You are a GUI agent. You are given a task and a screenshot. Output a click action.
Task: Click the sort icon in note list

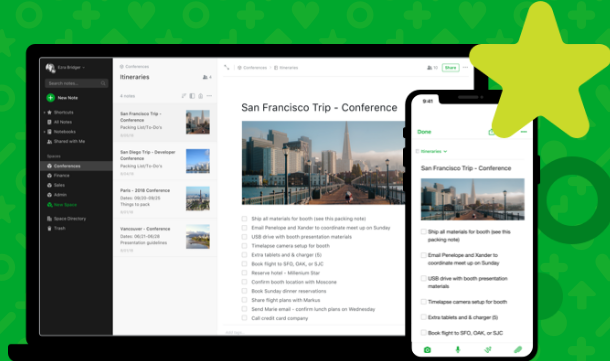184,96
